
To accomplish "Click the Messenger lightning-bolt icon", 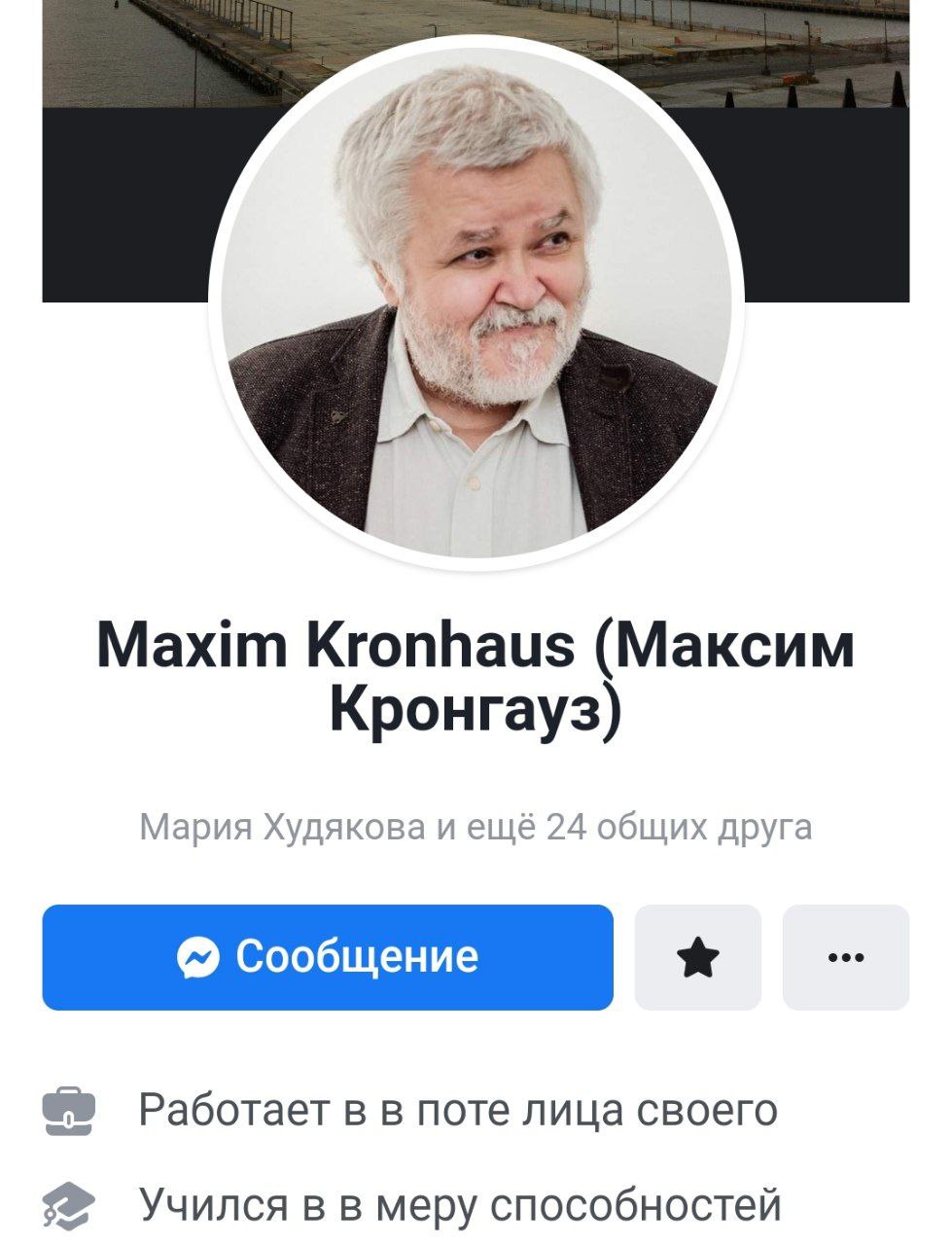I will [x=198, y=957].
